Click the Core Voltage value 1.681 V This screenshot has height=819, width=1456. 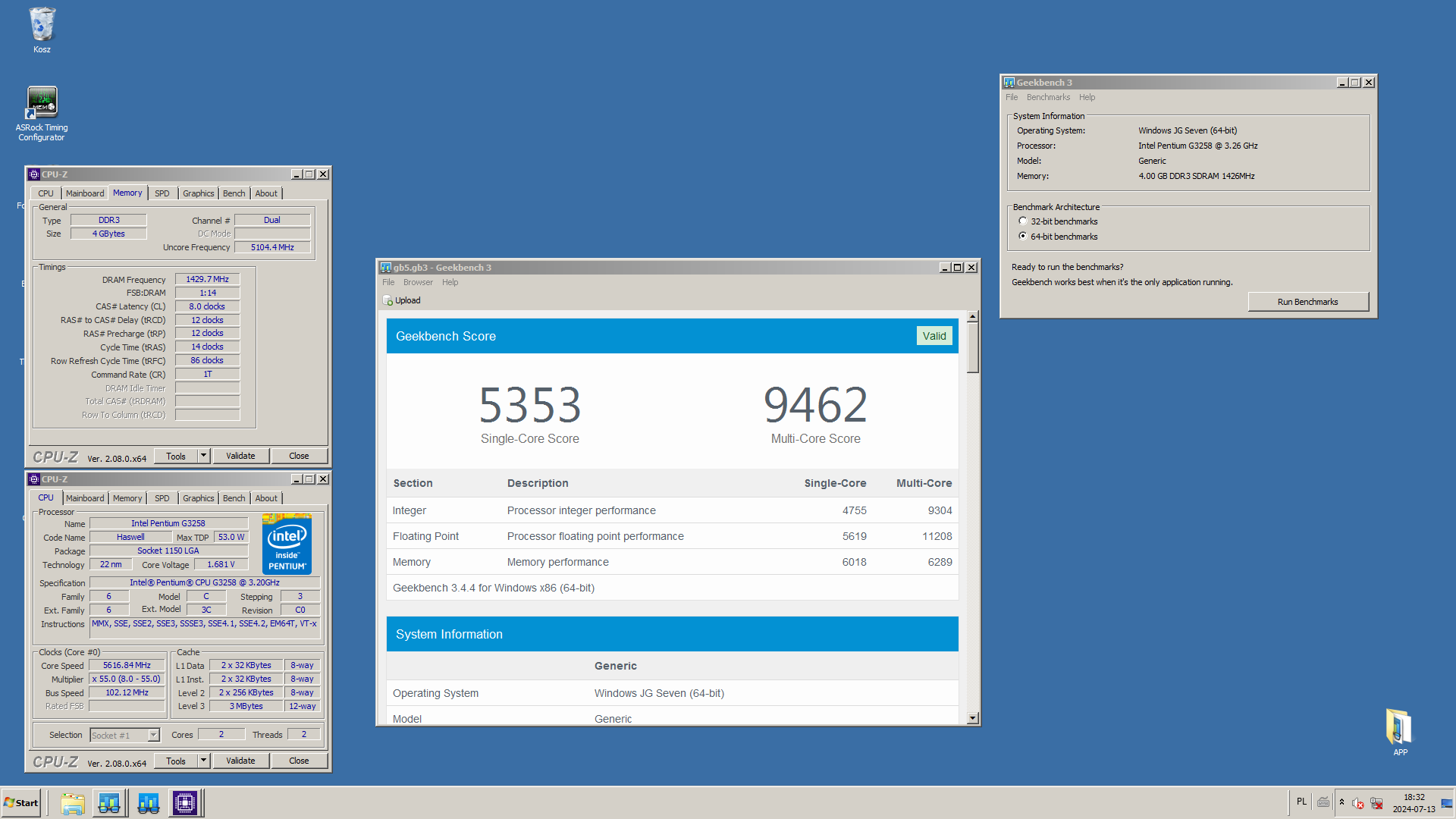[x=221, y=564]
